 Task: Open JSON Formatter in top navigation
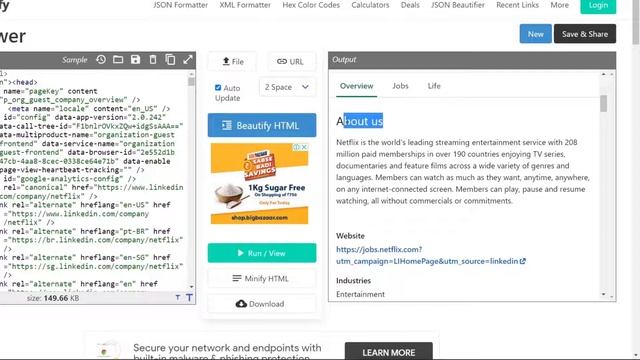(x=180, y=5)
